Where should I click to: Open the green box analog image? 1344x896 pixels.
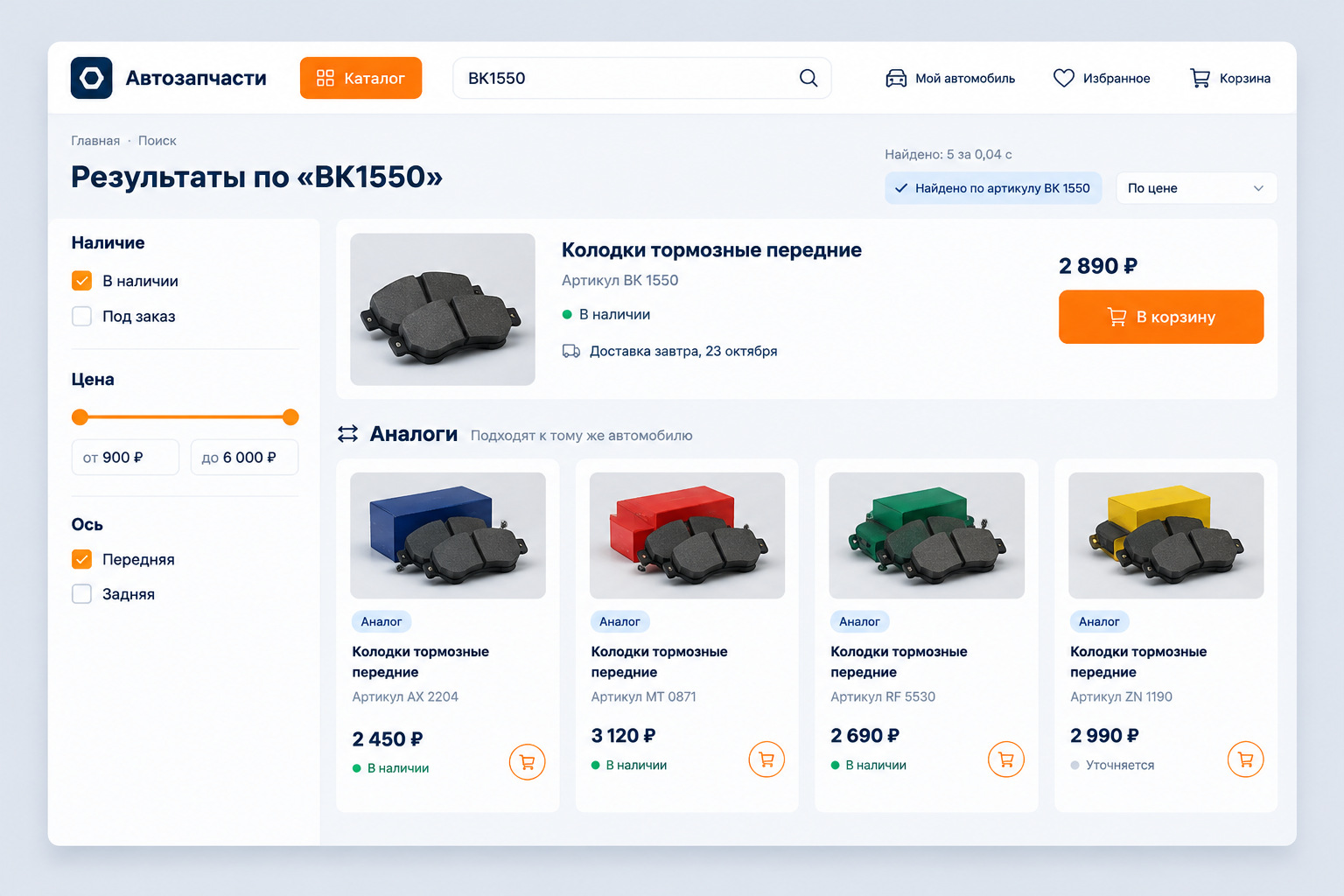tap(927, 535)
